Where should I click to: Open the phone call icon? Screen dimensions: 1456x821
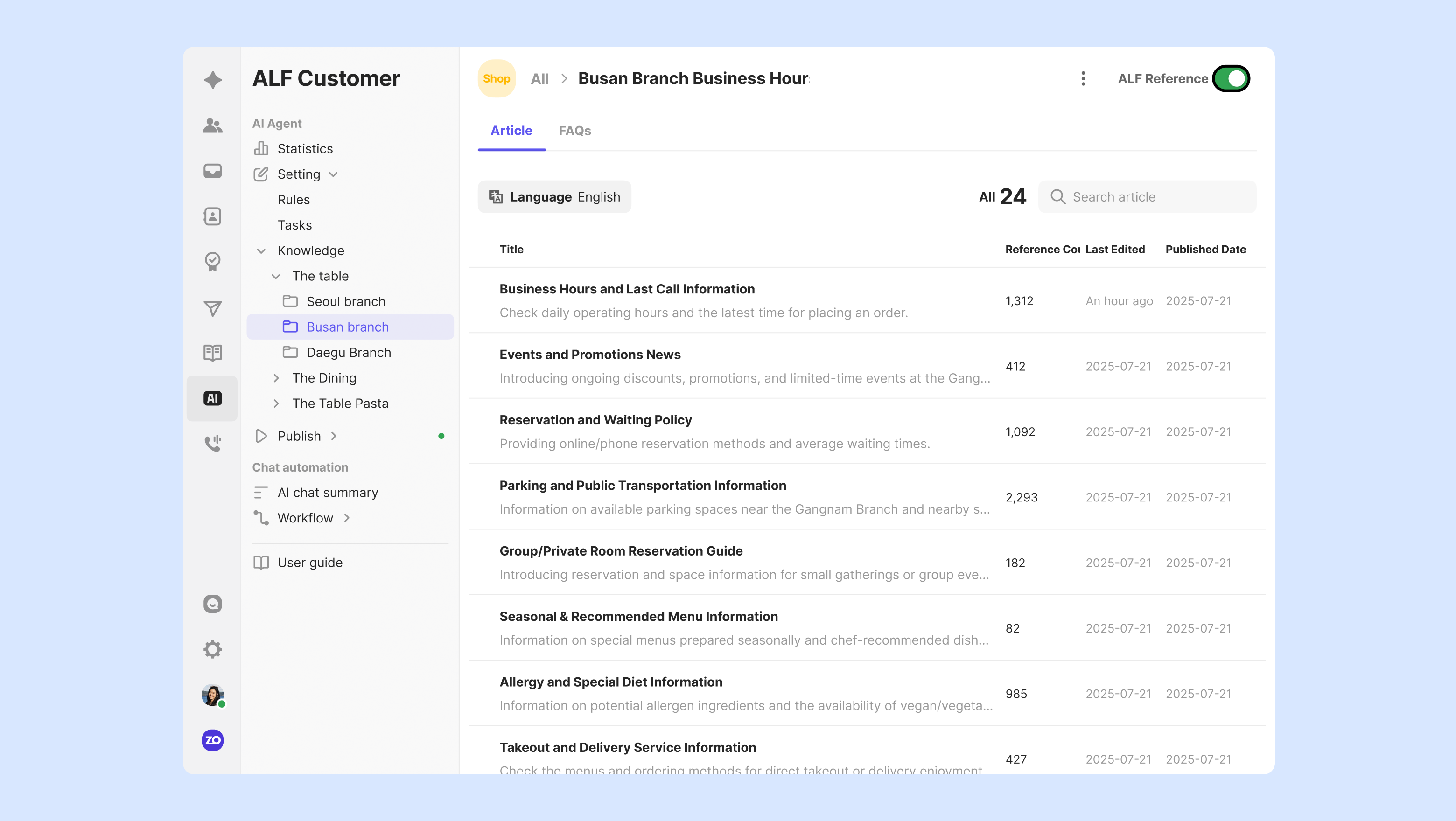click(212, 444)
